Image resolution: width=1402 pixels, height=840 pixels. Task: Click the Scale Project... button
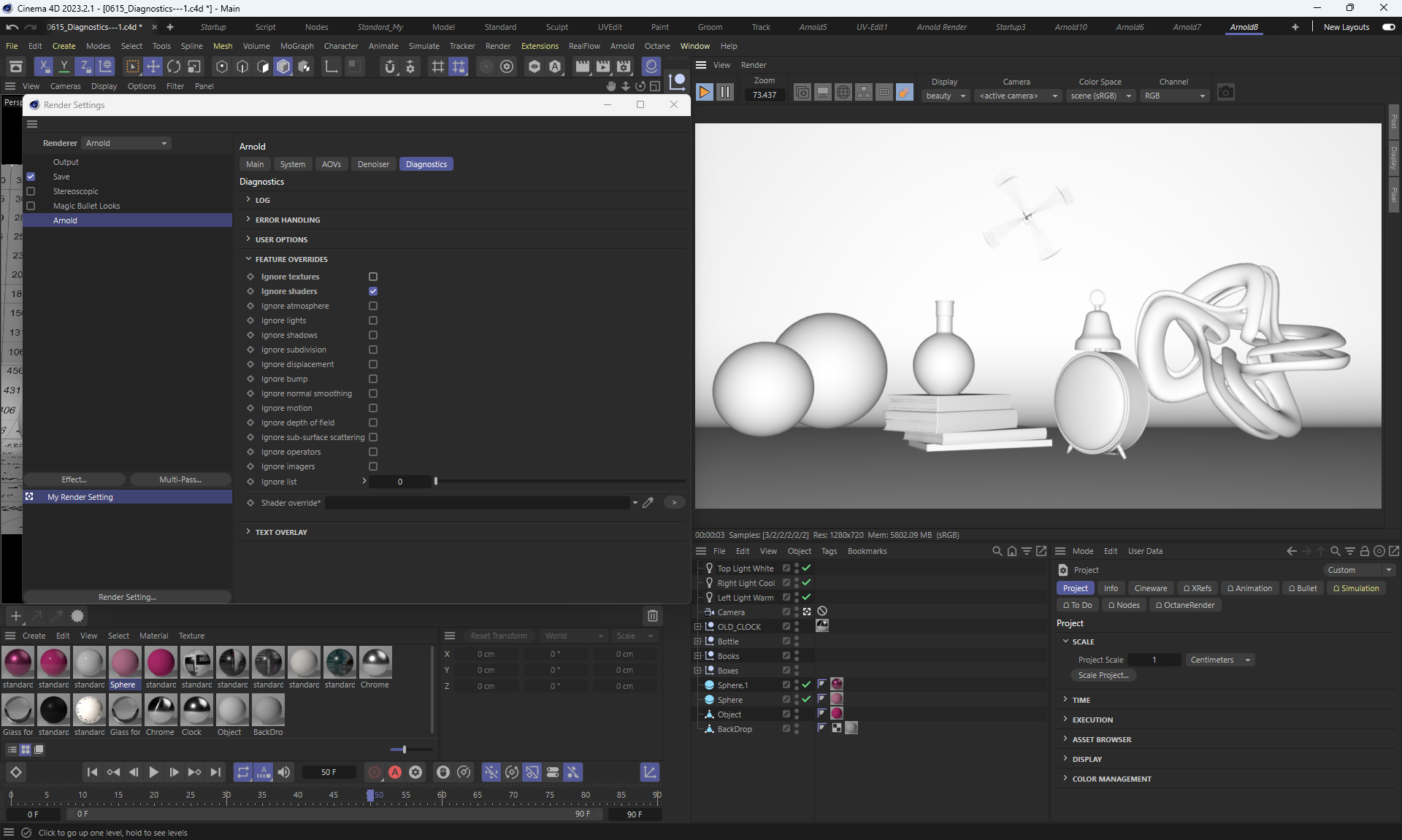[x=1103, y=675]
